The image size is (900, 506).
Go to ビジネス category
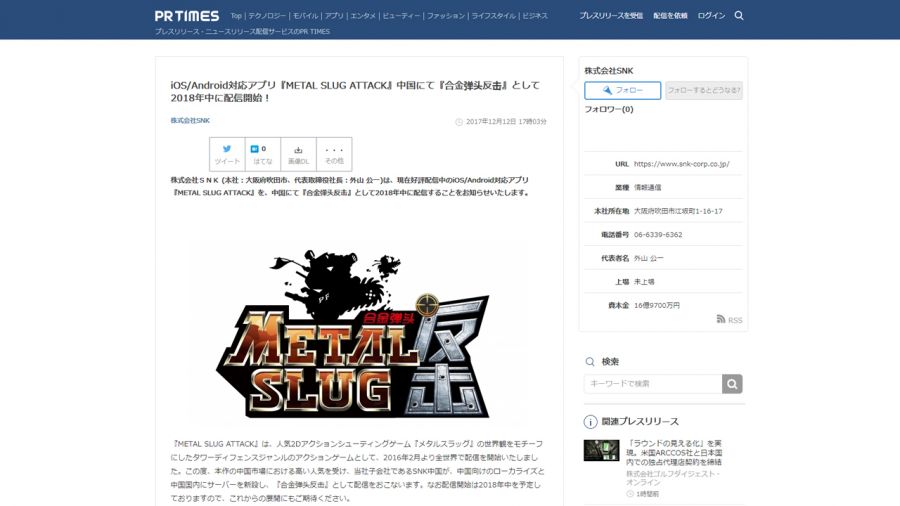click(535, 16)
